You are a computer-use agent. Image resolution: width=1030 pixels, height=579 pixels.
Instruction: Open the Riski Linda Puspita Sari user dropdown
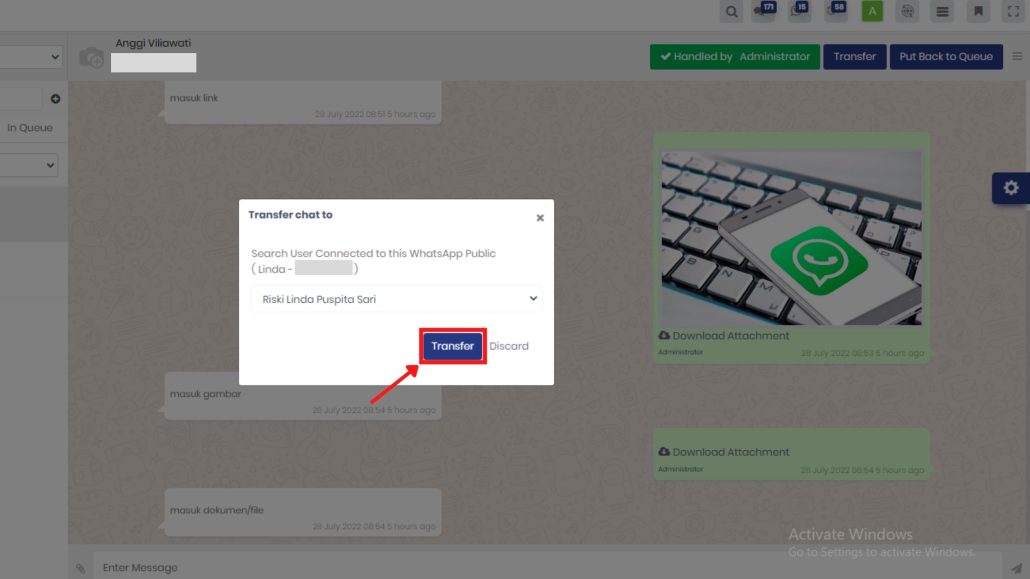396,299
